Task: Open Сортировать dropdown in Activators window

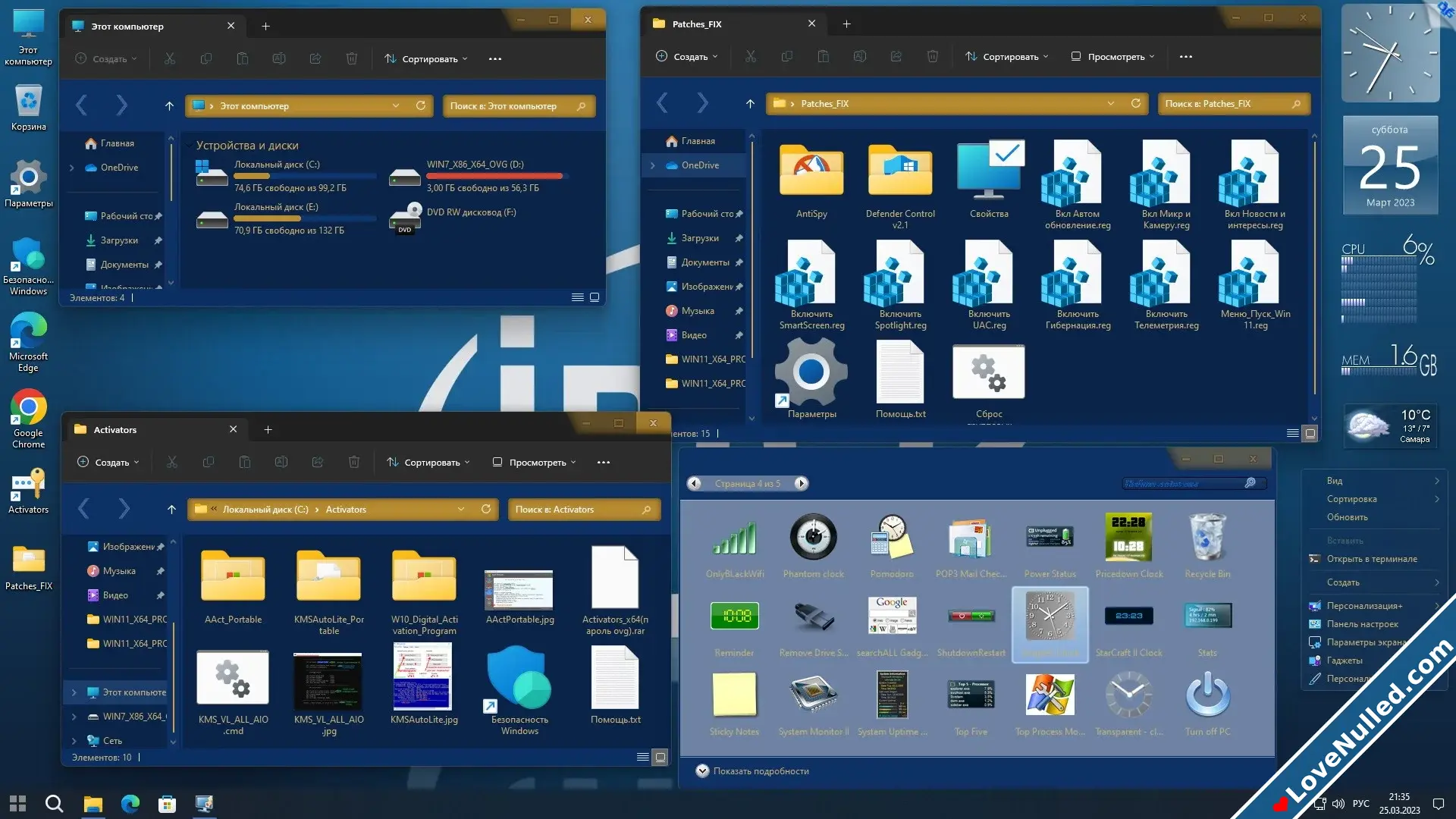Action: 432,462
